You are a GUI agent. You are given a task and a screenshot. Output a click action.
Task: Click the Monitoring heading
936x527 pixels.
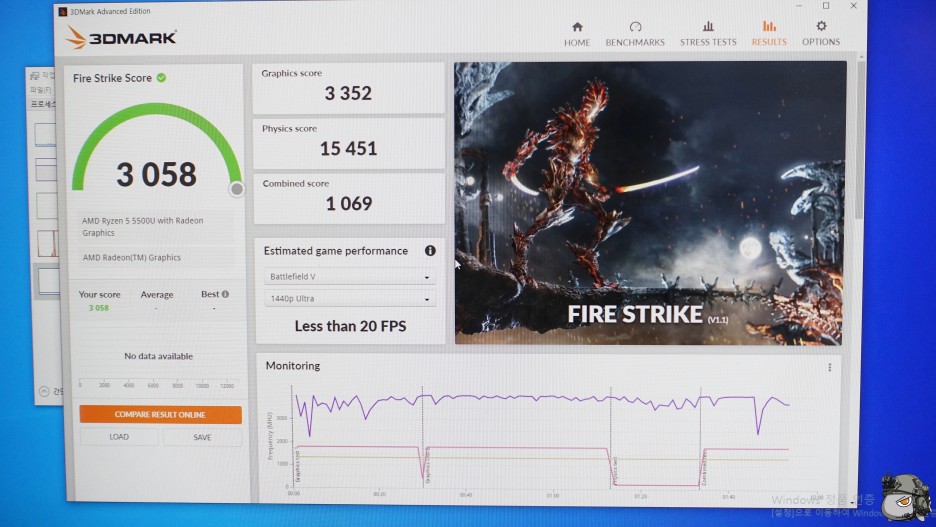point(292,365)
